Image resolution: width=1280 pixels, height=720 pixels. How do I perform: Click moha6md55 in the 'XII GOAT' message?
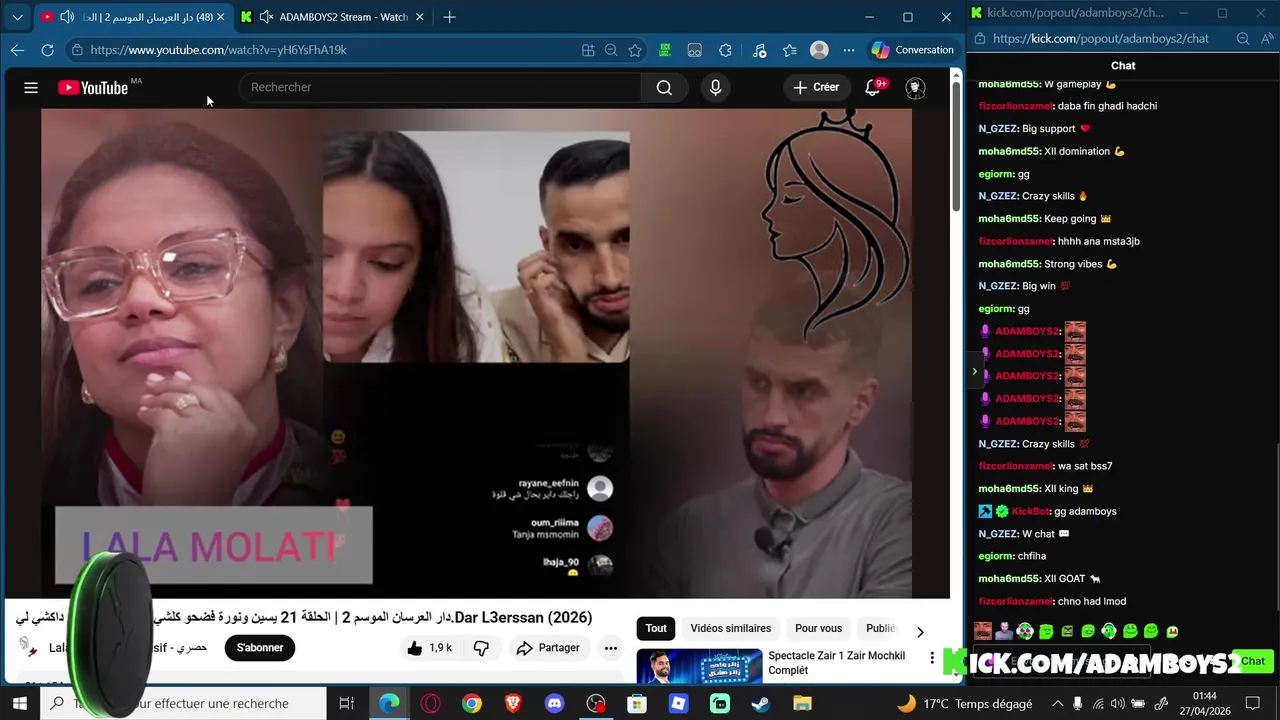tap(1009, 579)
